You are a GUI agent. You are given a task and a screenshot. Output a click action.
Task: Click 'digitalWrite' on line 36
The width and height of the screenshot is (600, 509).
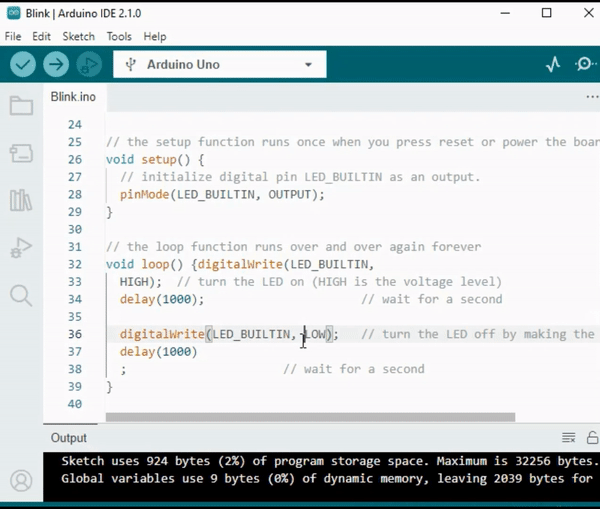(162, 334)
